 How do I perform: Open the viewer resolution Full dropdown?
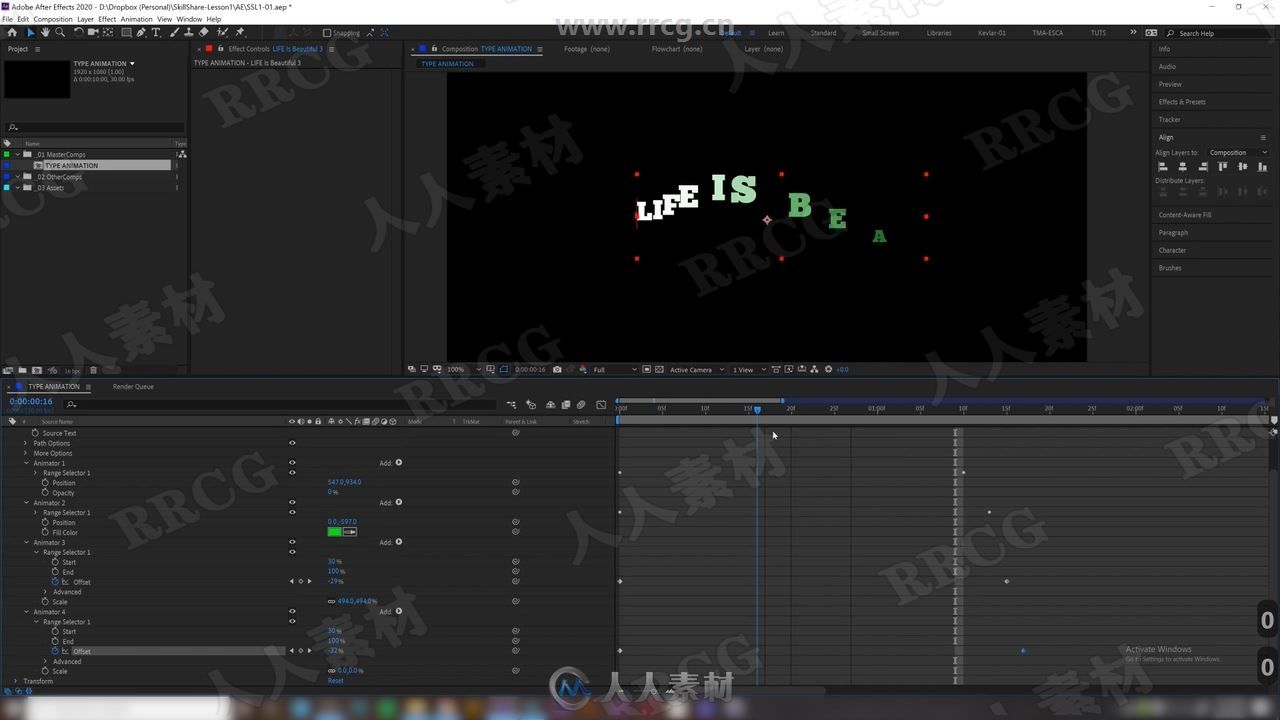[613, 369]
